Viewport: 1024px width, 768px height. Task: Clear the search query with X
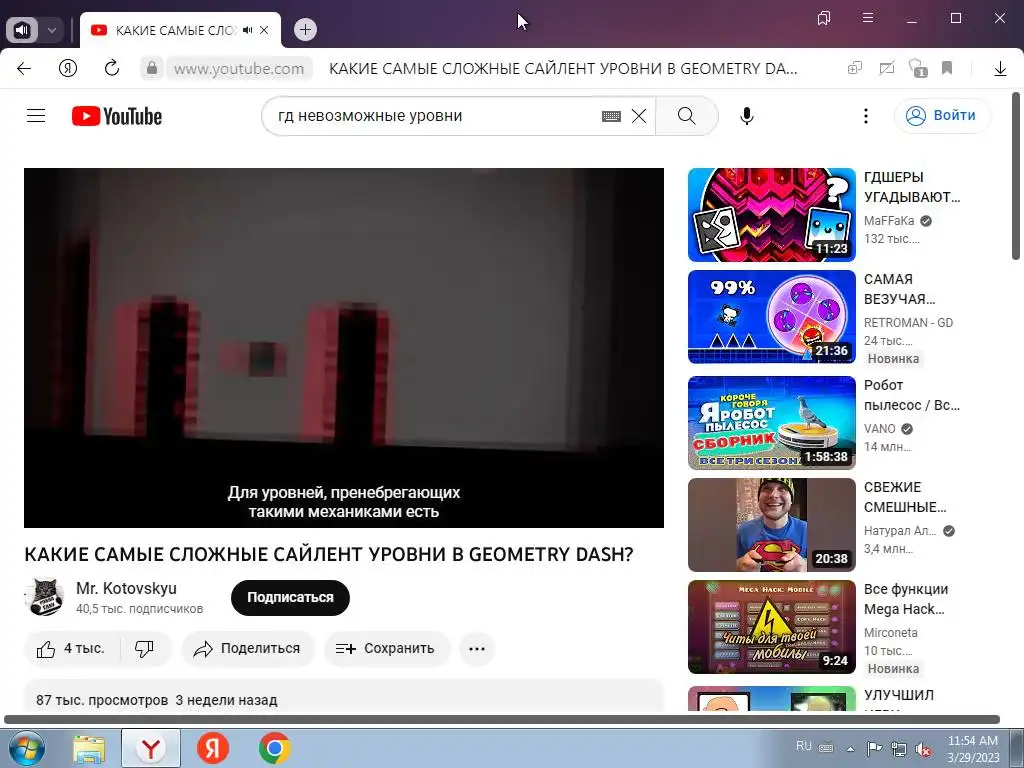pyautogui.click(x=639, y=116)
